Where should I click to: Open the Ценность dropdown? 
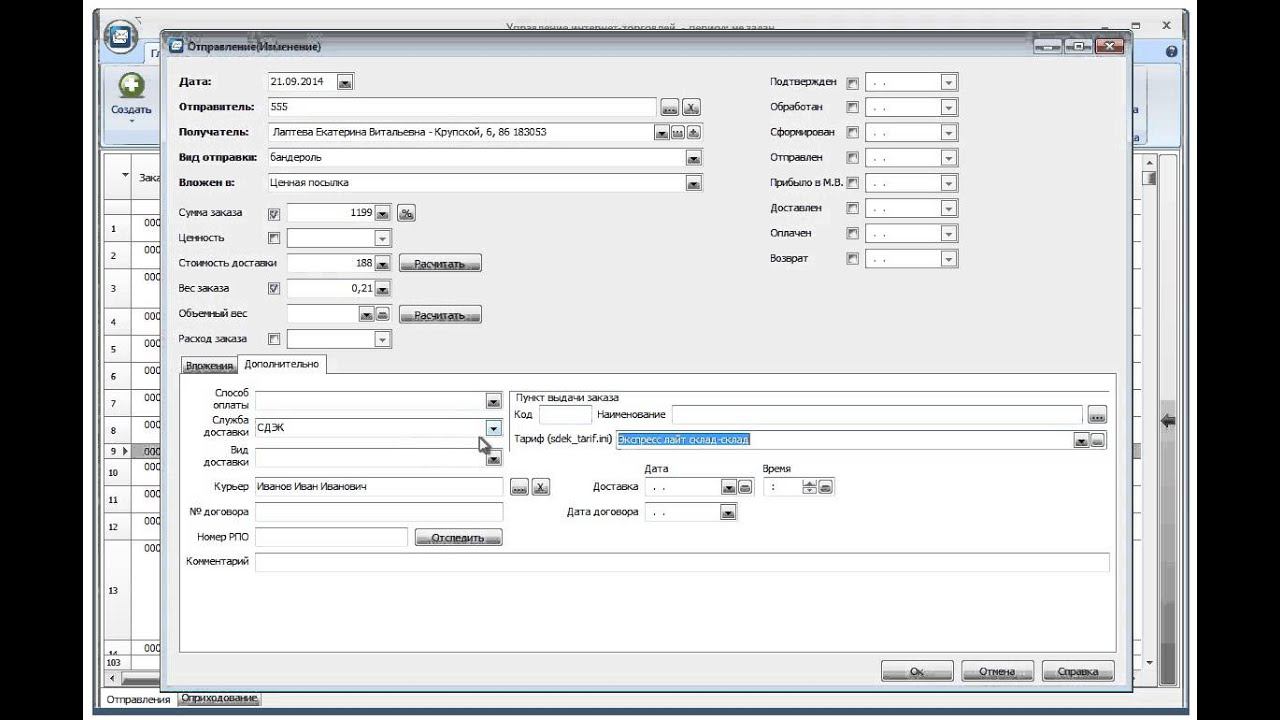tap(382, 238)
